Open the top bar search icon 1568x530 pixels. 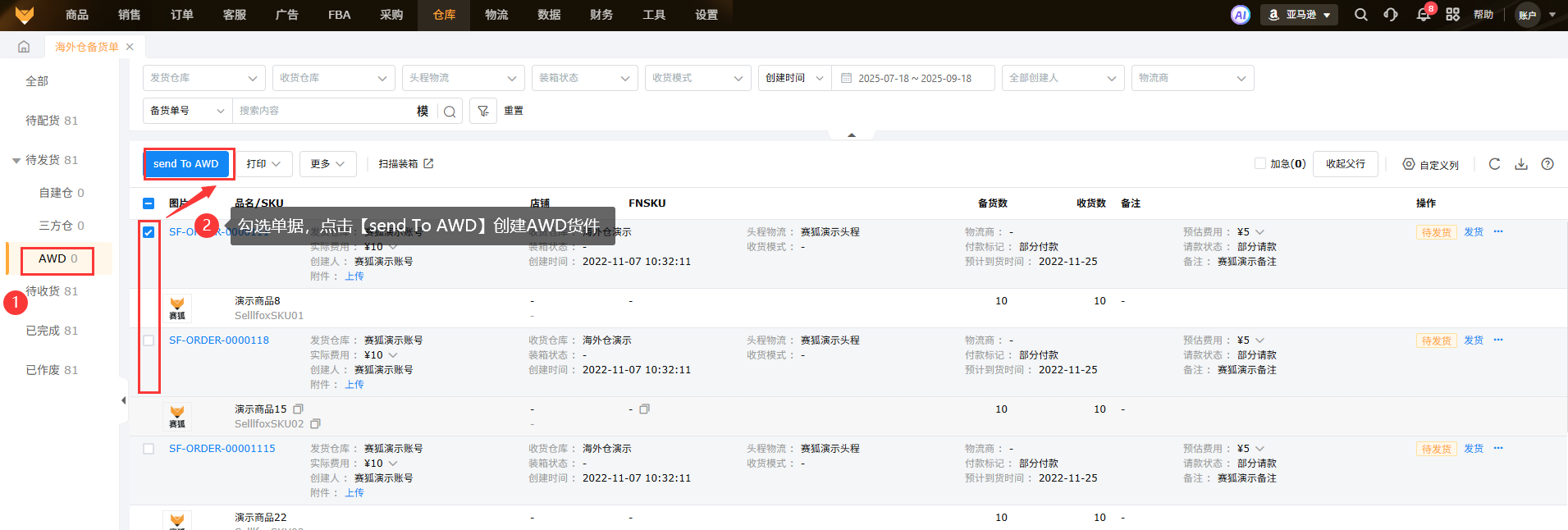[1360, 15]
